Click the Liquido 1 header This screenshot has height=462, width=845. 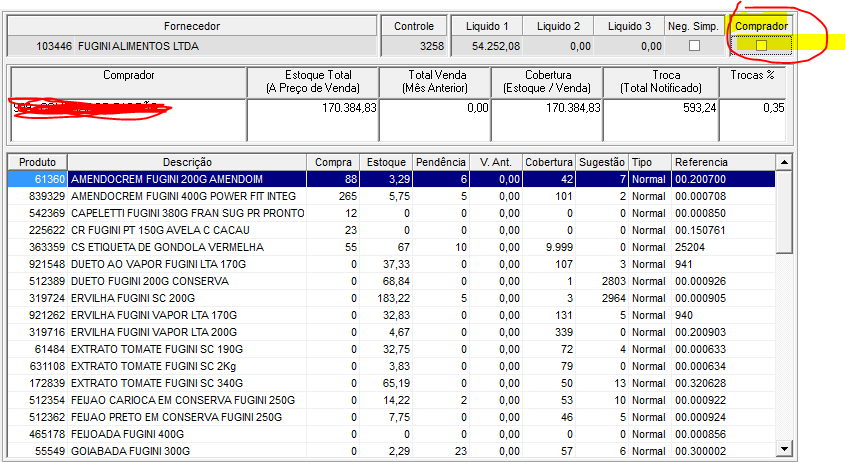tap(487, 26)
